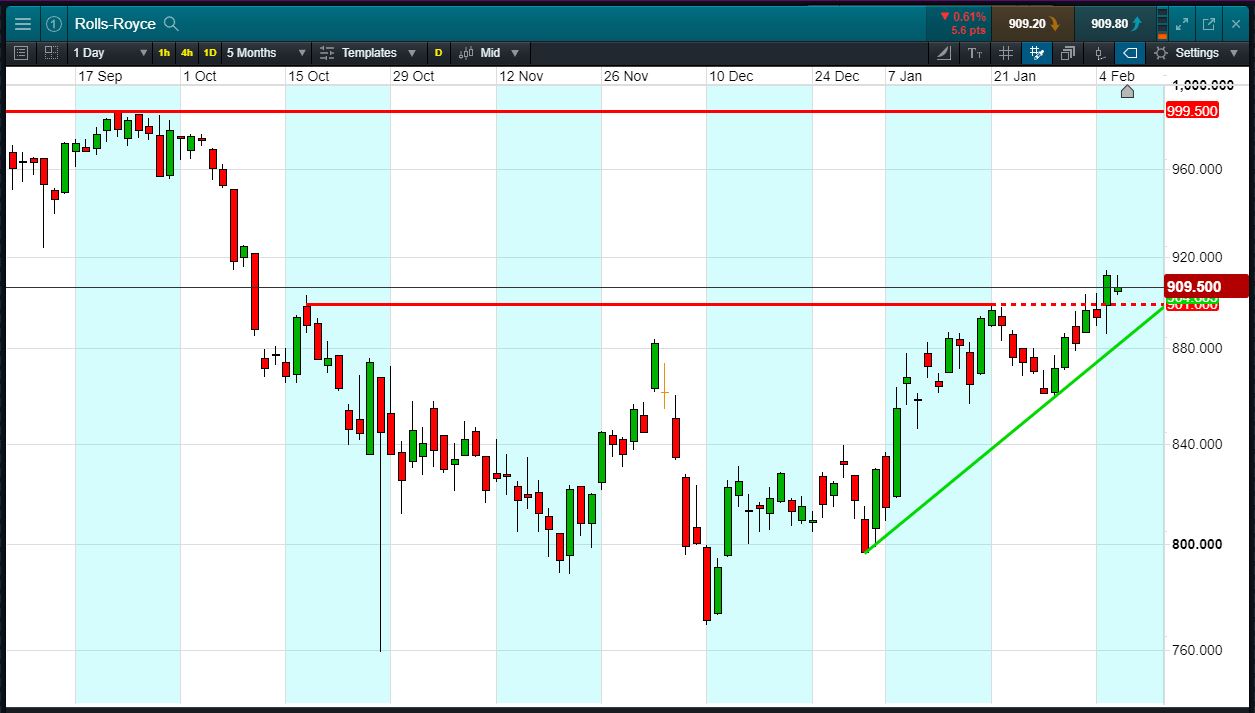This screenshot has width=1255, height=713.
Task: Open the list panel icon in toolbar
Action: pos(22,52)
